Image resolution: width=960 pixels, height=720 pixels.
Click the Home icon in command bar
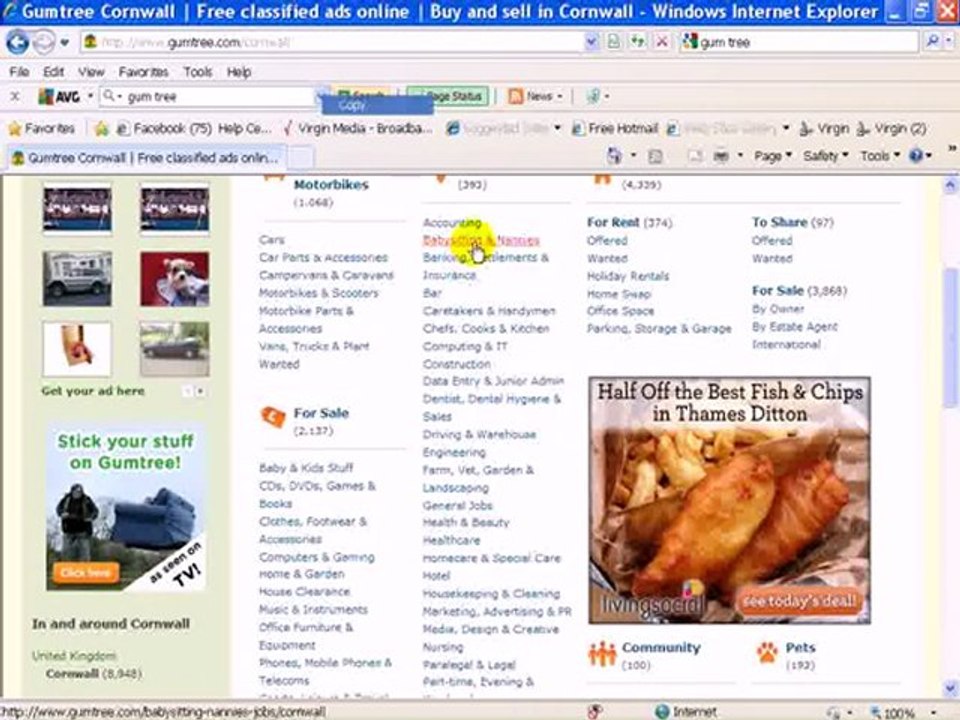click(614, 156)
